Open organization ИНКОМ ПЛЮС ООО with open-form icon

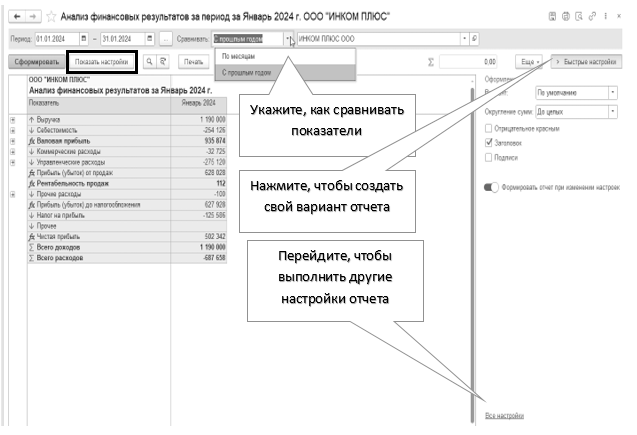pos(474,39)
